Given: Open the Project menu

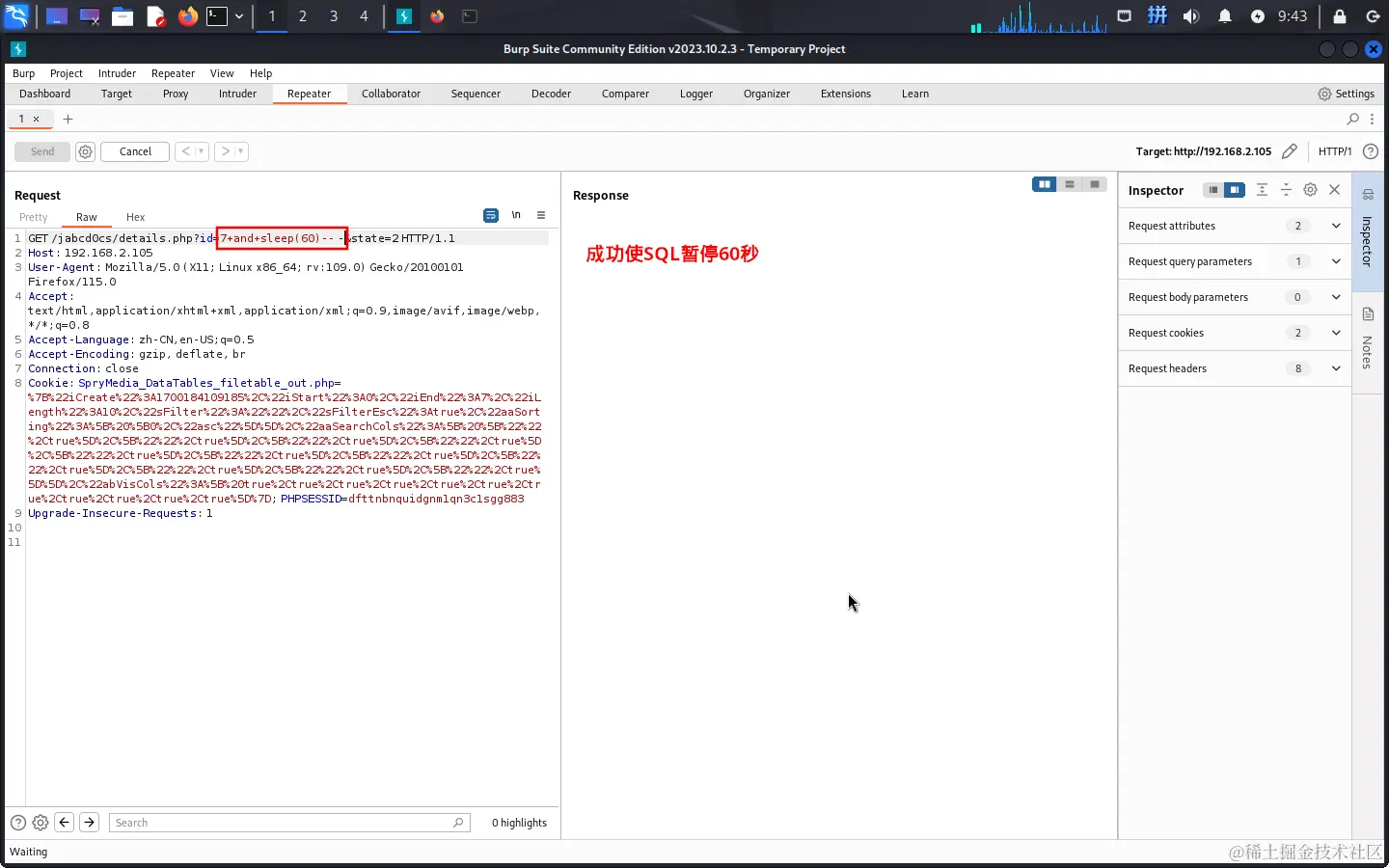Looking at the screenshot, I should pos(67,73).
